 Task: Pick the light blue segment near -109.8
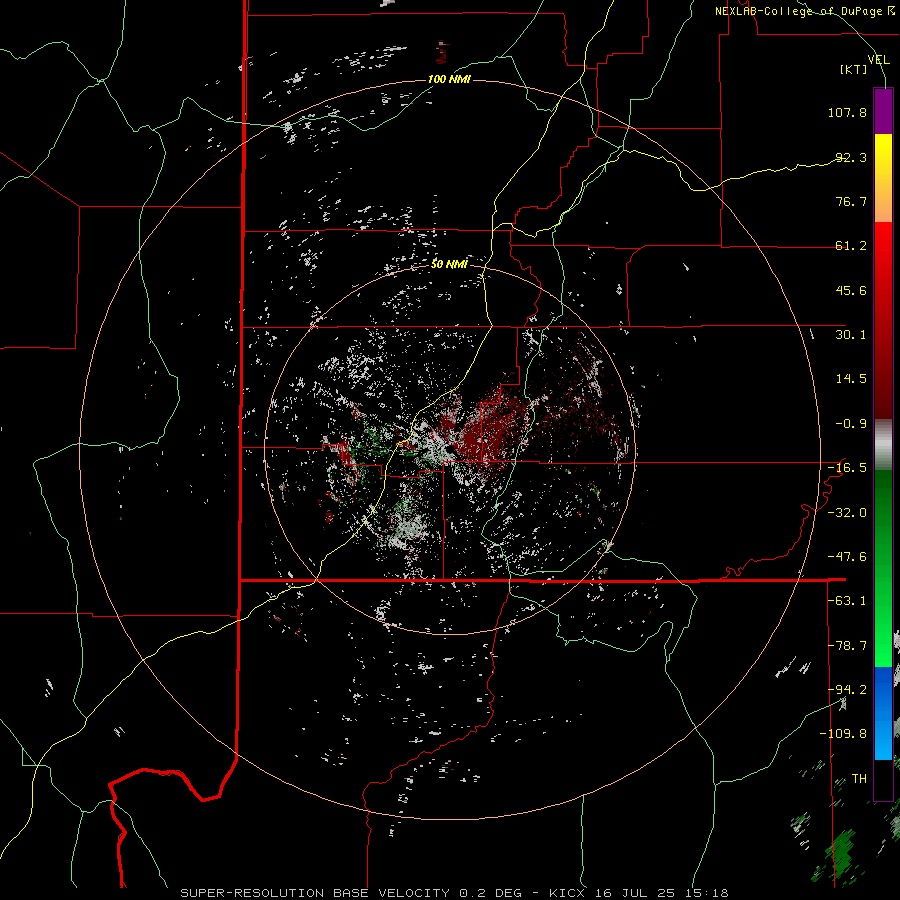(x=883, y=736)
